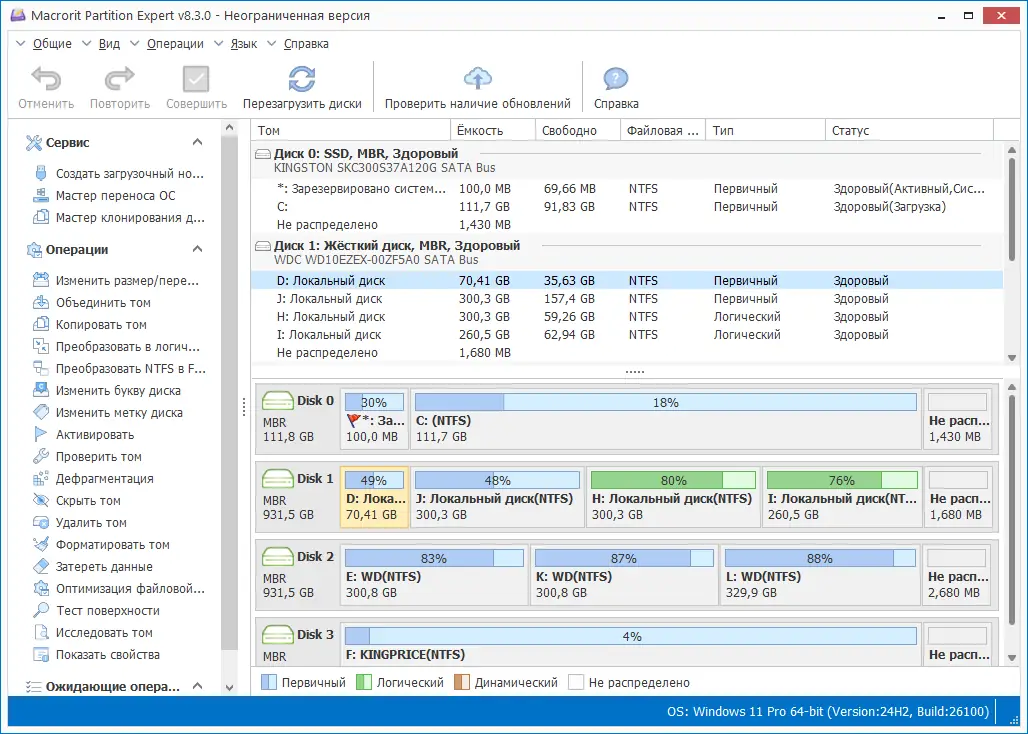The width and height of the screenshot is (1028, 734).
Task: Select C: (NTFS) partition bar on Disk 0
Action: (665, 418)
